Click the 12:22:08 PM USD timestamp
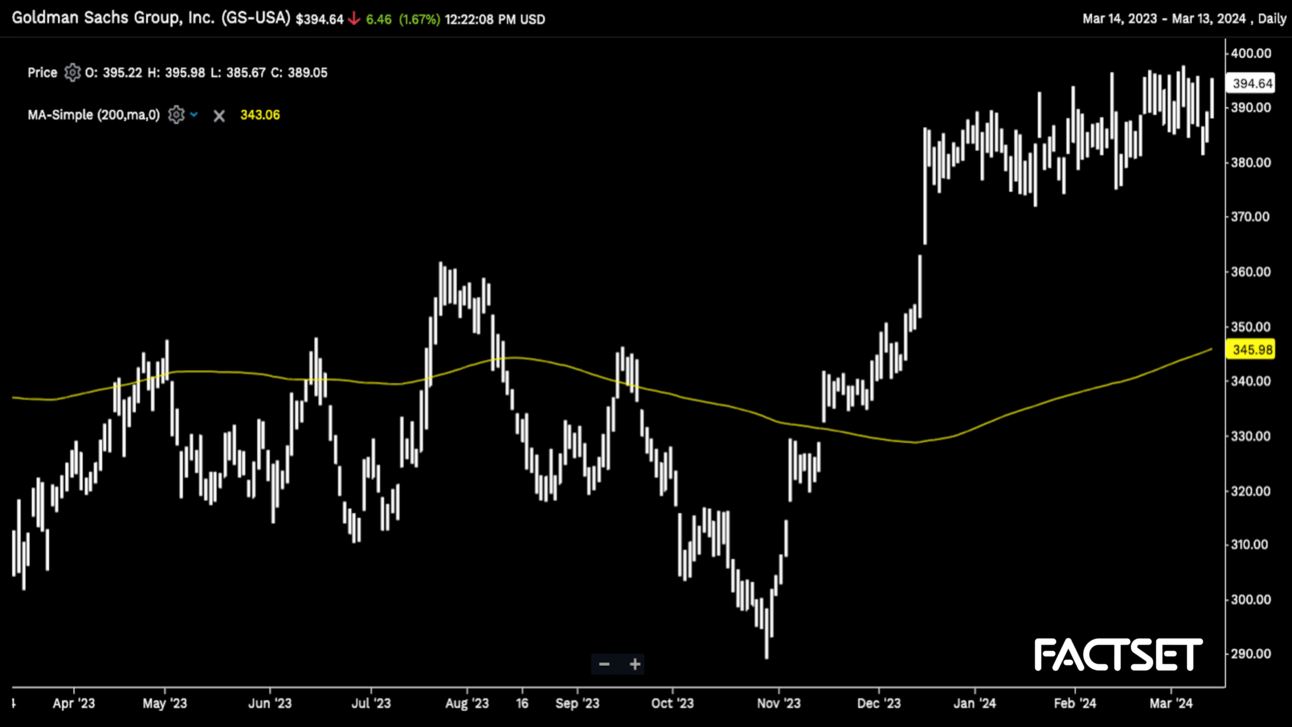 (x=495, y=19)
